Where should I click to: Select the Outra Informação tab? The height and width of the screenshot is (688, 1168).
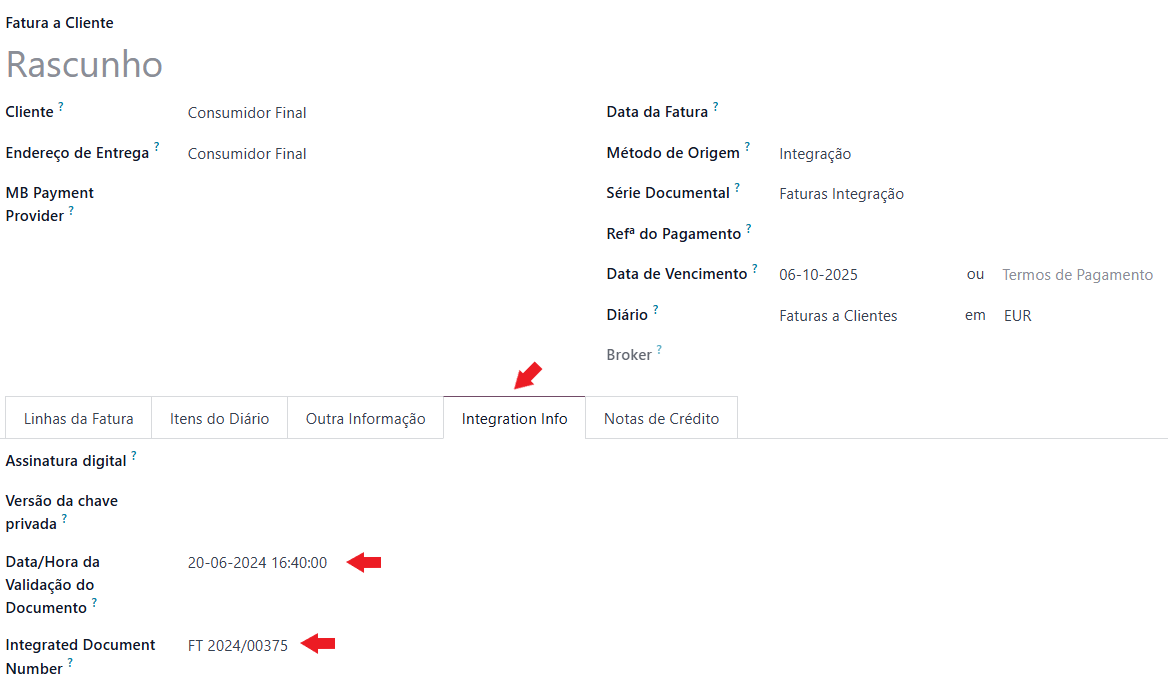pyautogui.click(x=366, y=419)
